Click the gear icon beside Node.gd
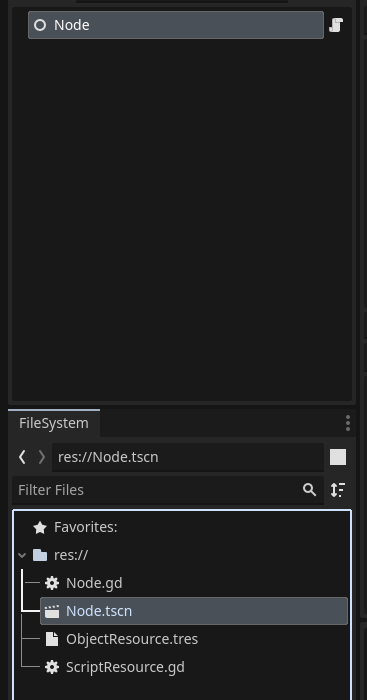Screen dimensions: 367x700 tap(52, 583)
